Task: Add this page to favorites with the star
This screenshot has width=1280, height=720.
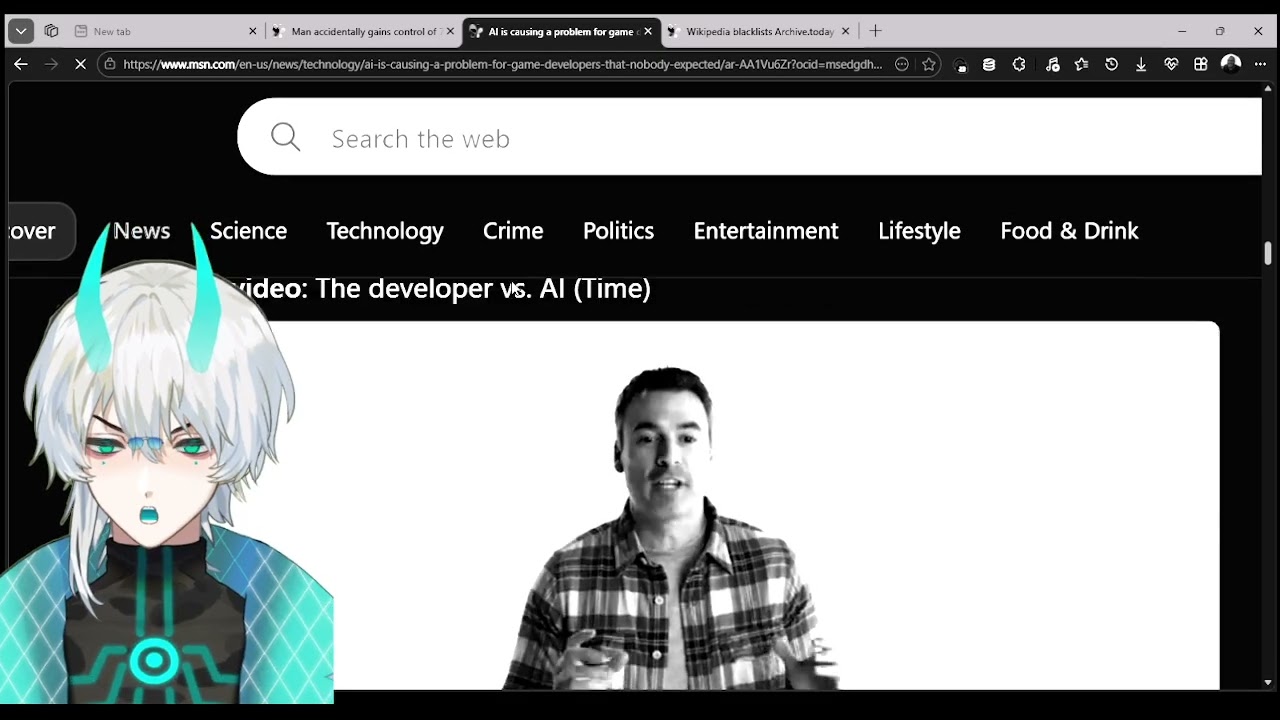Action: pyautogui.click(x=929, y=64)
